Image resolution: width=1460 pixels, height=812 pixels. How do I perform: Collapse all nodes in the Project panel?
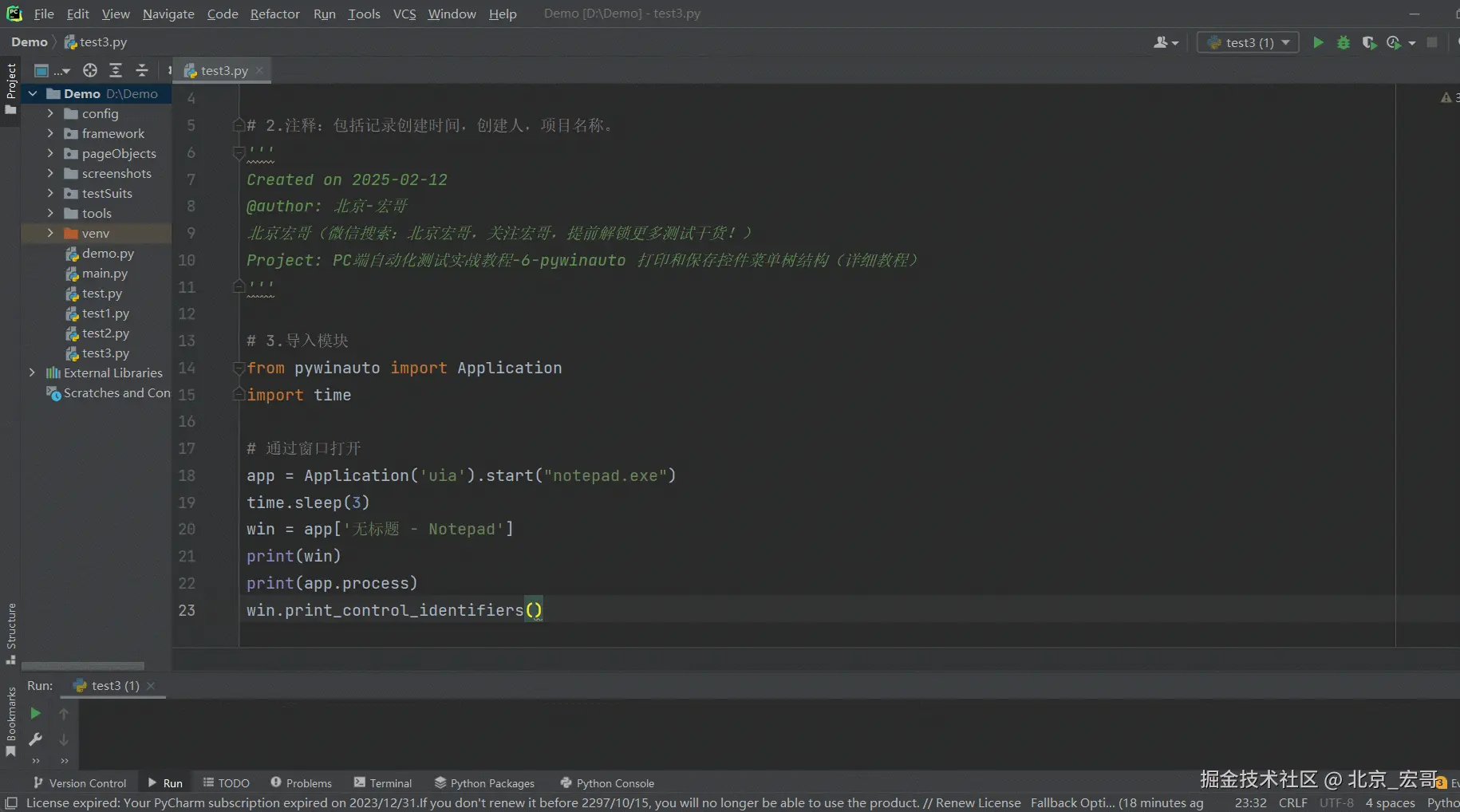(142, 70)
